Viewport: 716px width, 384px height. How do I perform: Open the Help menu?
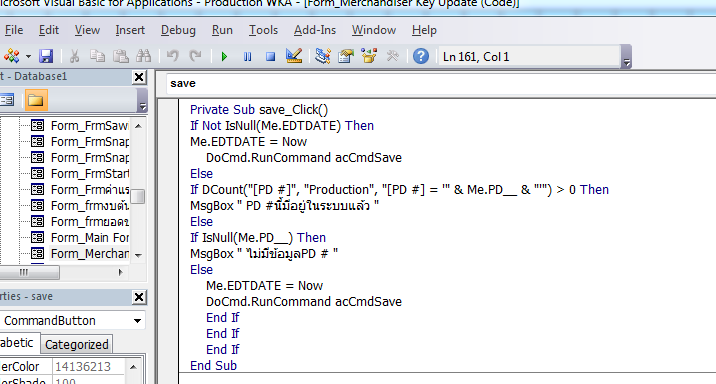point(424,30)
